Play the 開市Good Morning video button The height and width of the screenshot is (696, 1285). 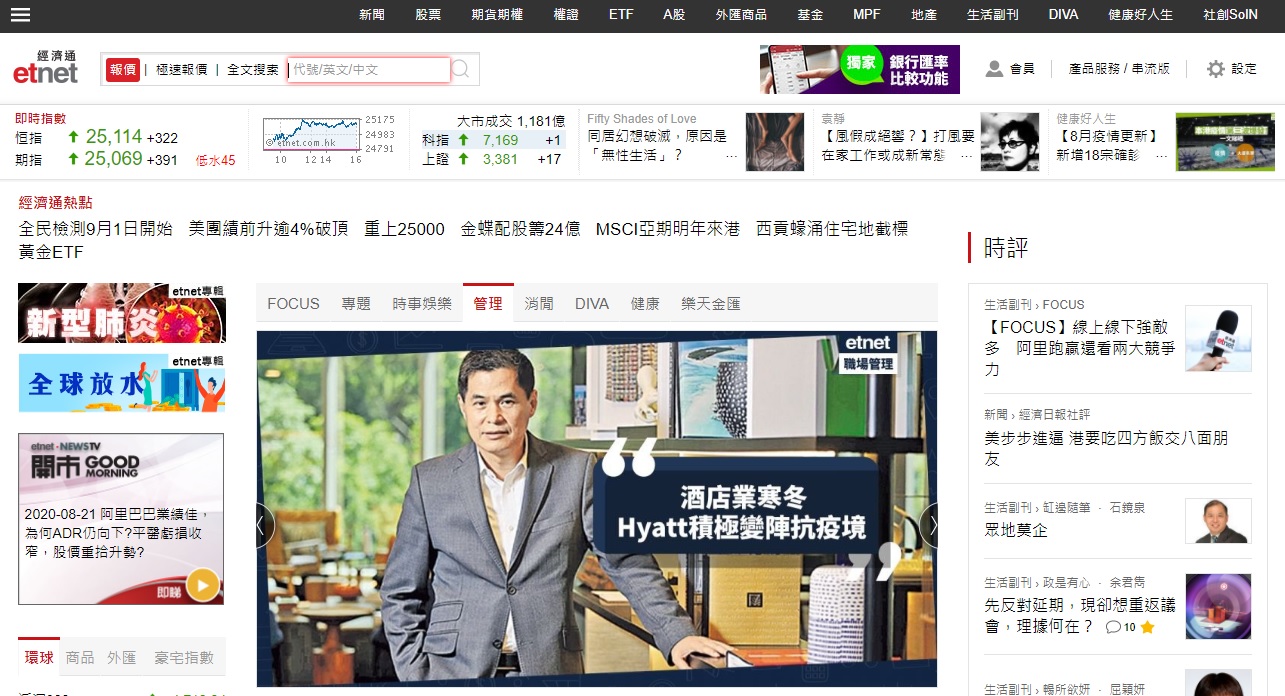click(x=202, y=585)
